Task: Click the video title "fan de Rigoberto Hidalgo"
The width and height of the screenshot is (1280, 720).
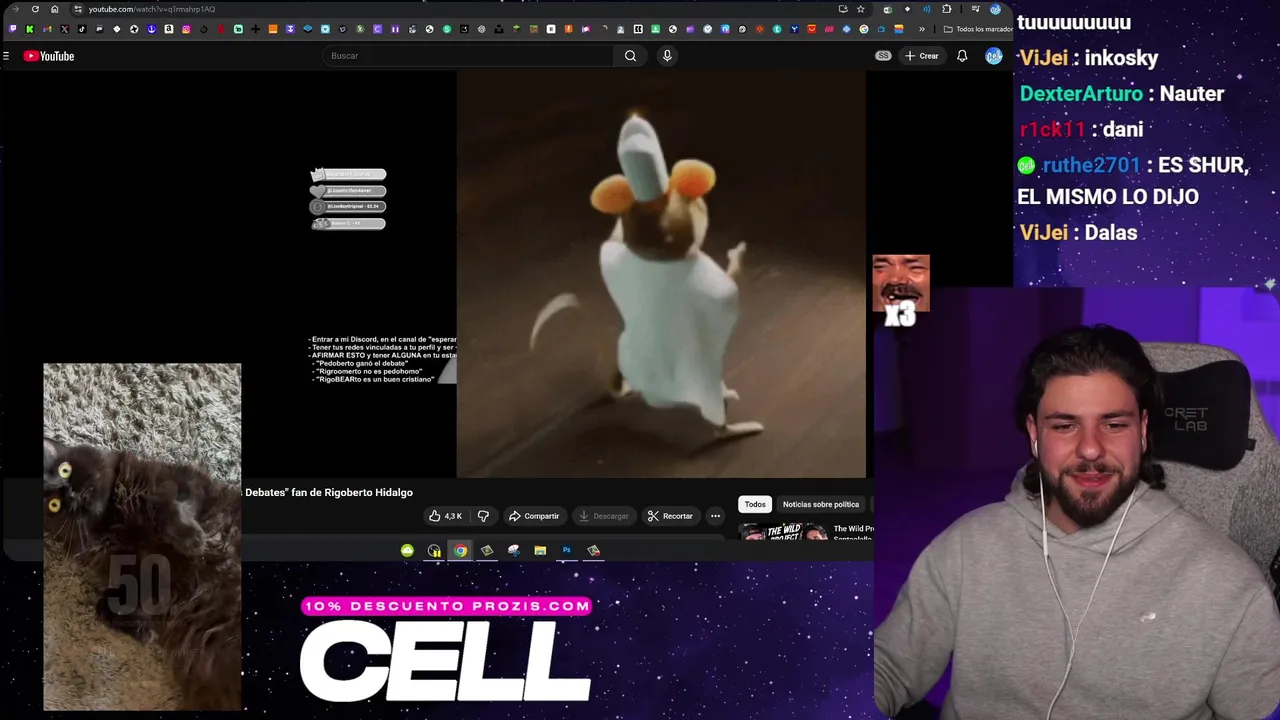Action: (351, 492)
